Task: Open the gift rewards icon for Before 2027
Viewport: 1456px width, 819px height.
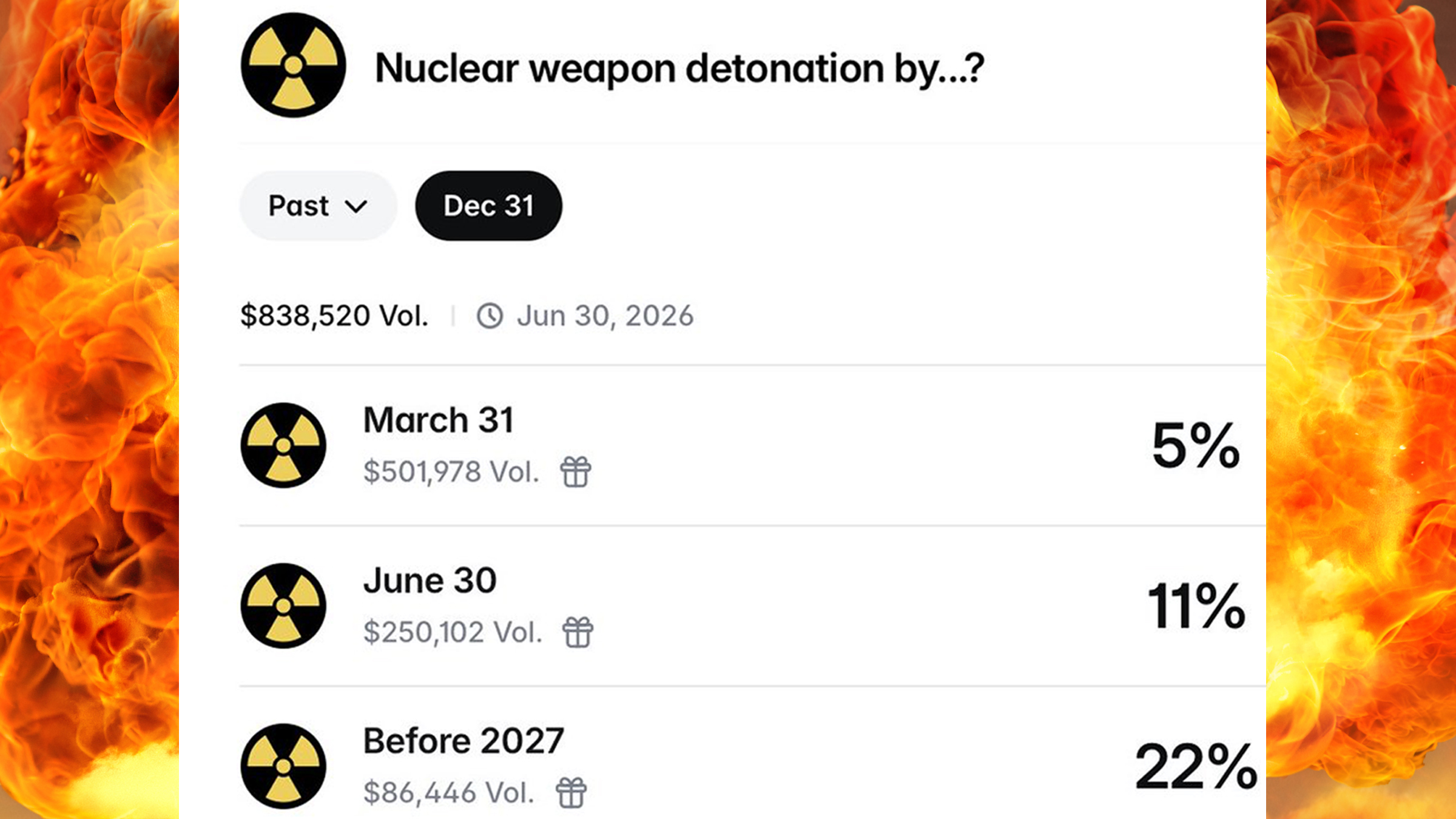Action: [571, 792]
